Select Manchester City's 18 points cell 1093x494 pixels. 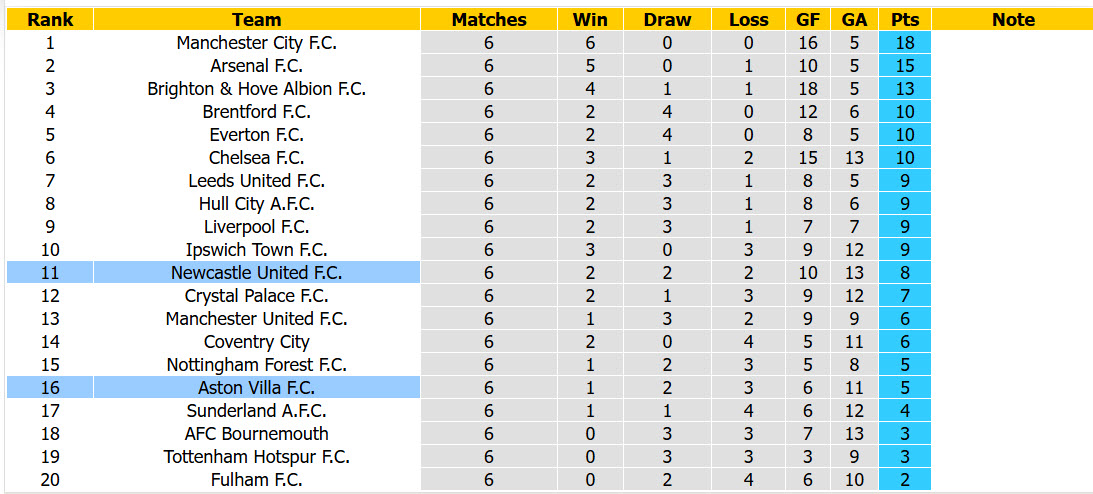tap(905, 43)
